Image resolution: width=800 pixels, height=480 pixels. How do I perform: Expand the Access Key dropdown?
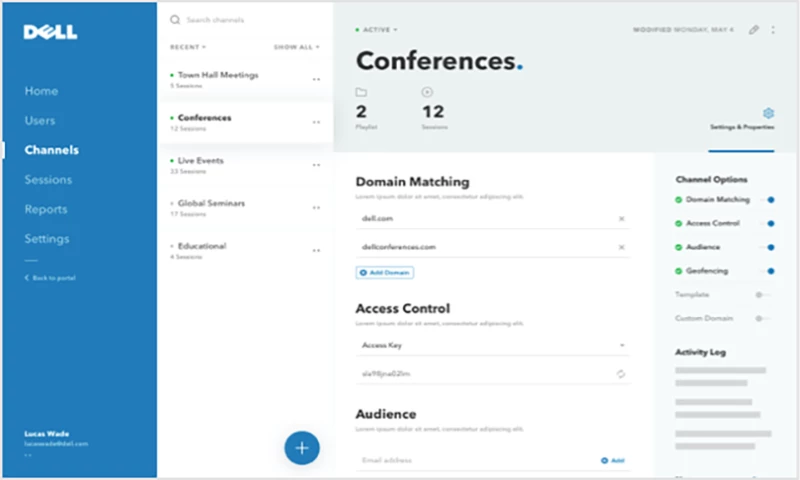621,345
